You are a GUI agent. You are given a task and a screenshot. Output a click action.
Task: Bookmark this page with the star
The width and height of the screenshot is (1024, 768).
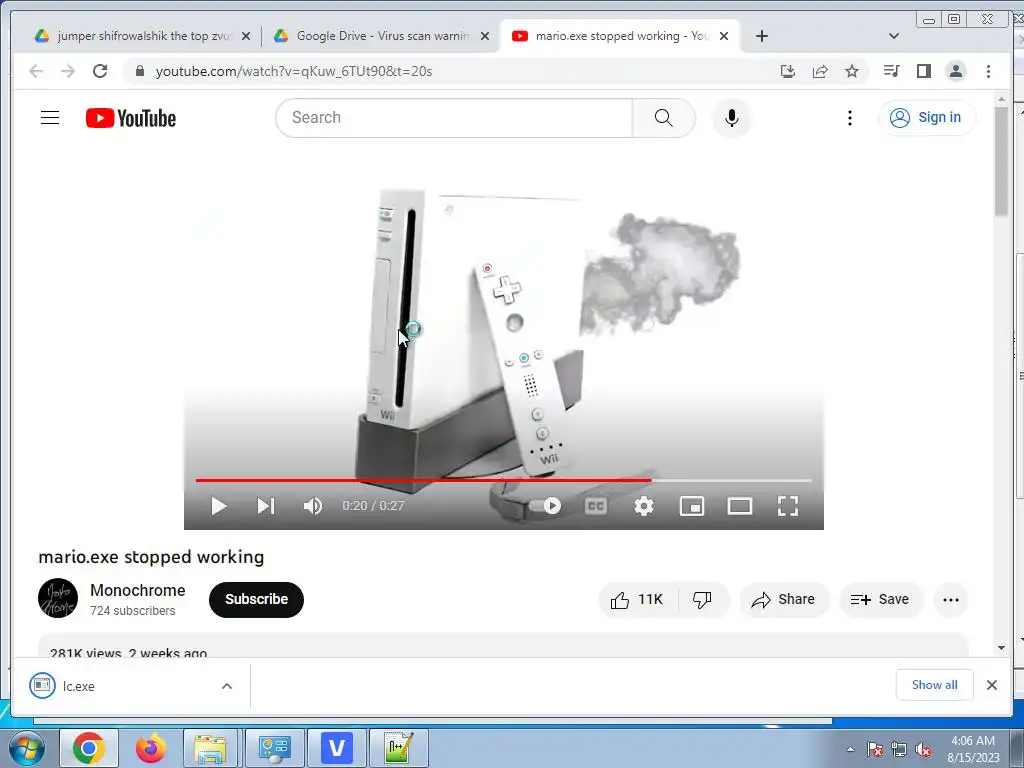point(852,71)
